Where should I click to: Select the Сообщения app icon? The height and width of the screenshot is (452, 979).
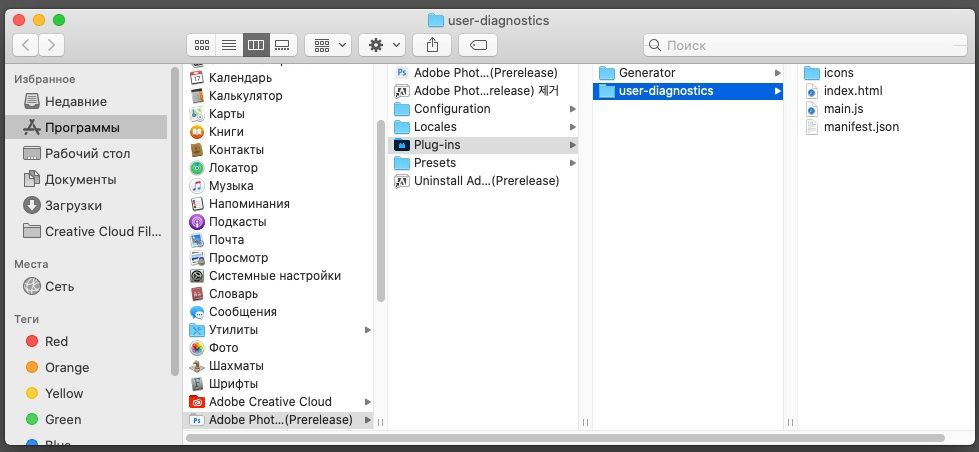coord(197,312)
